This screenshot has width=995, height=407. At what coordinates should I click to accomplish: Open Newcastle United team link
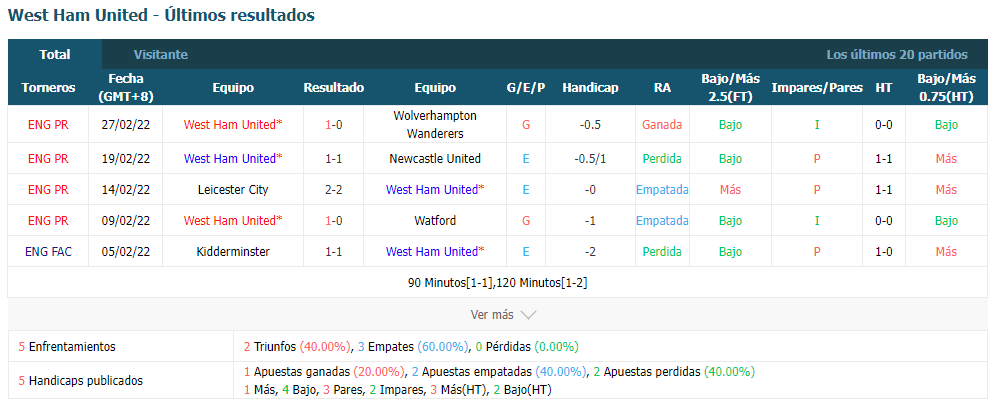pos(435,159)
